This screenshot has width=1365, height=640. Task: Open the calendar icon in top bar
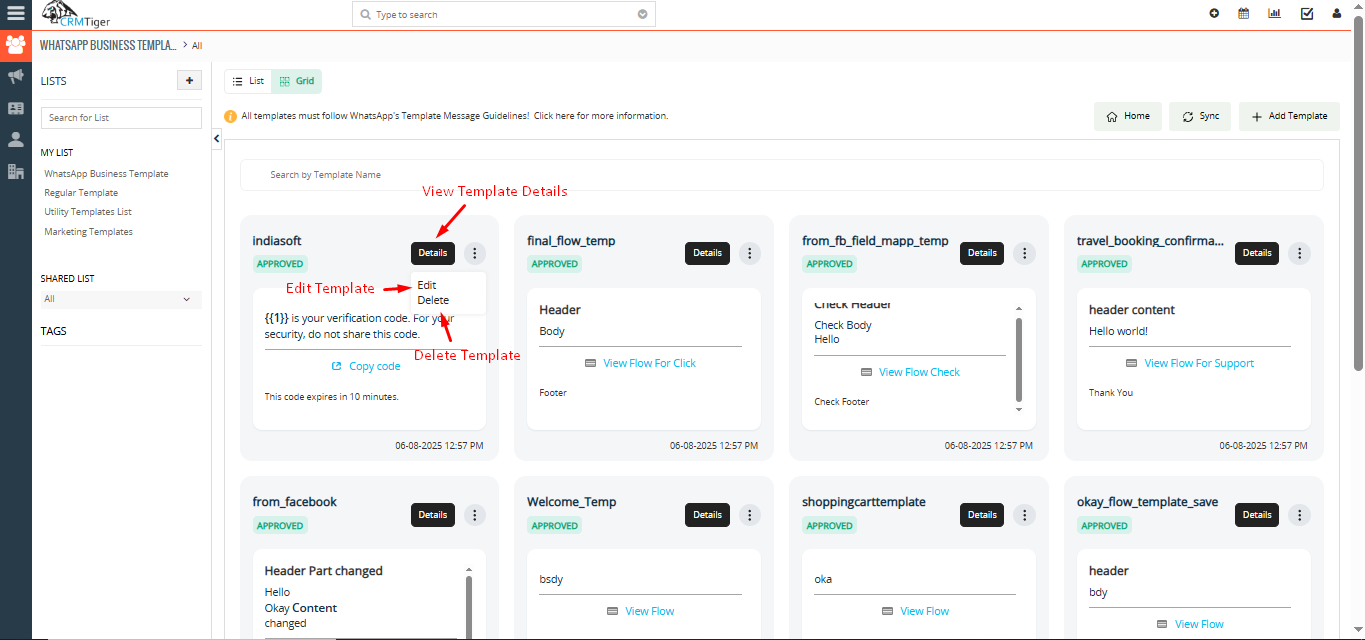(1244, 14)
